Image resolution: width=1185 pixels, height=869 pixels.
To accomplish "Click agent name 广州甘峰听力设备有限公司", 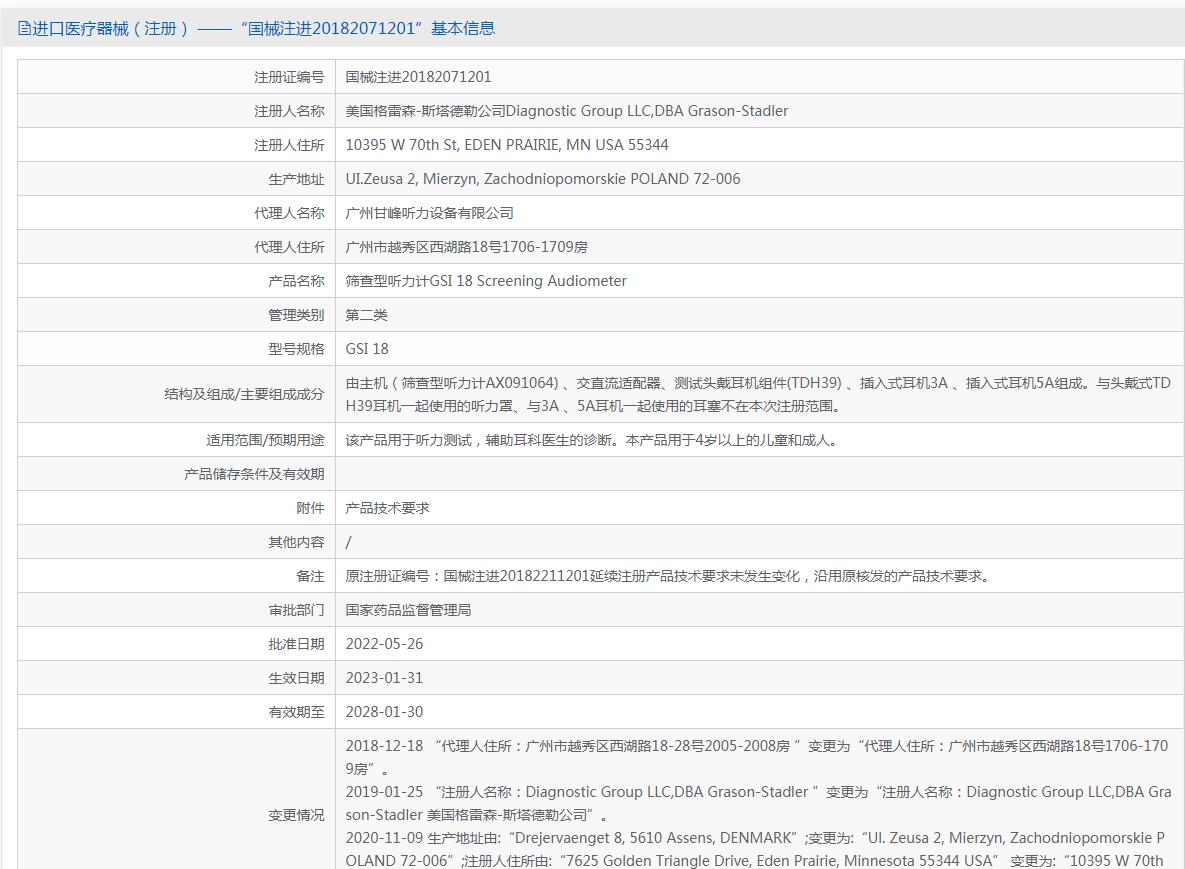I will tap(429, 213).
